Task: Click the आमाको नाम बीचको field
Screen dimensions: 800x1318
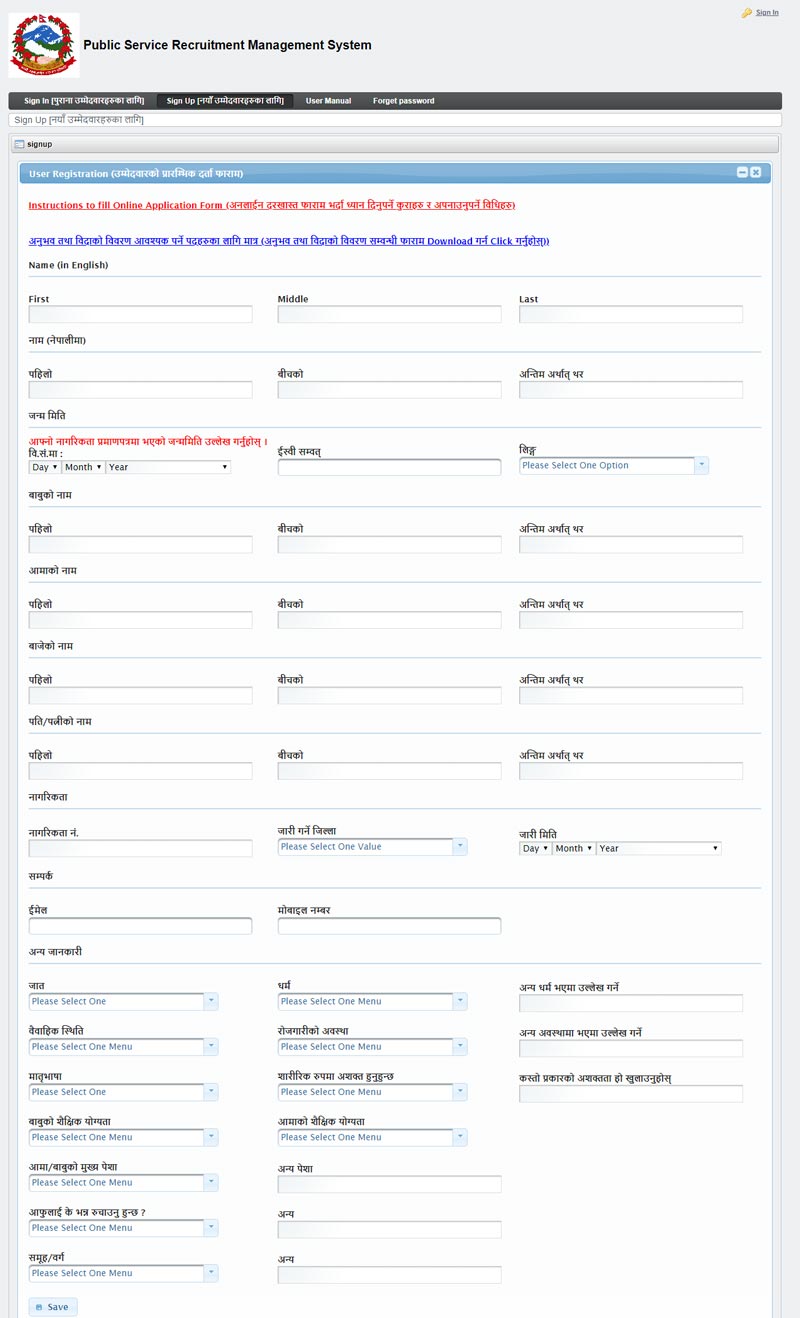Action: point(390,620)
